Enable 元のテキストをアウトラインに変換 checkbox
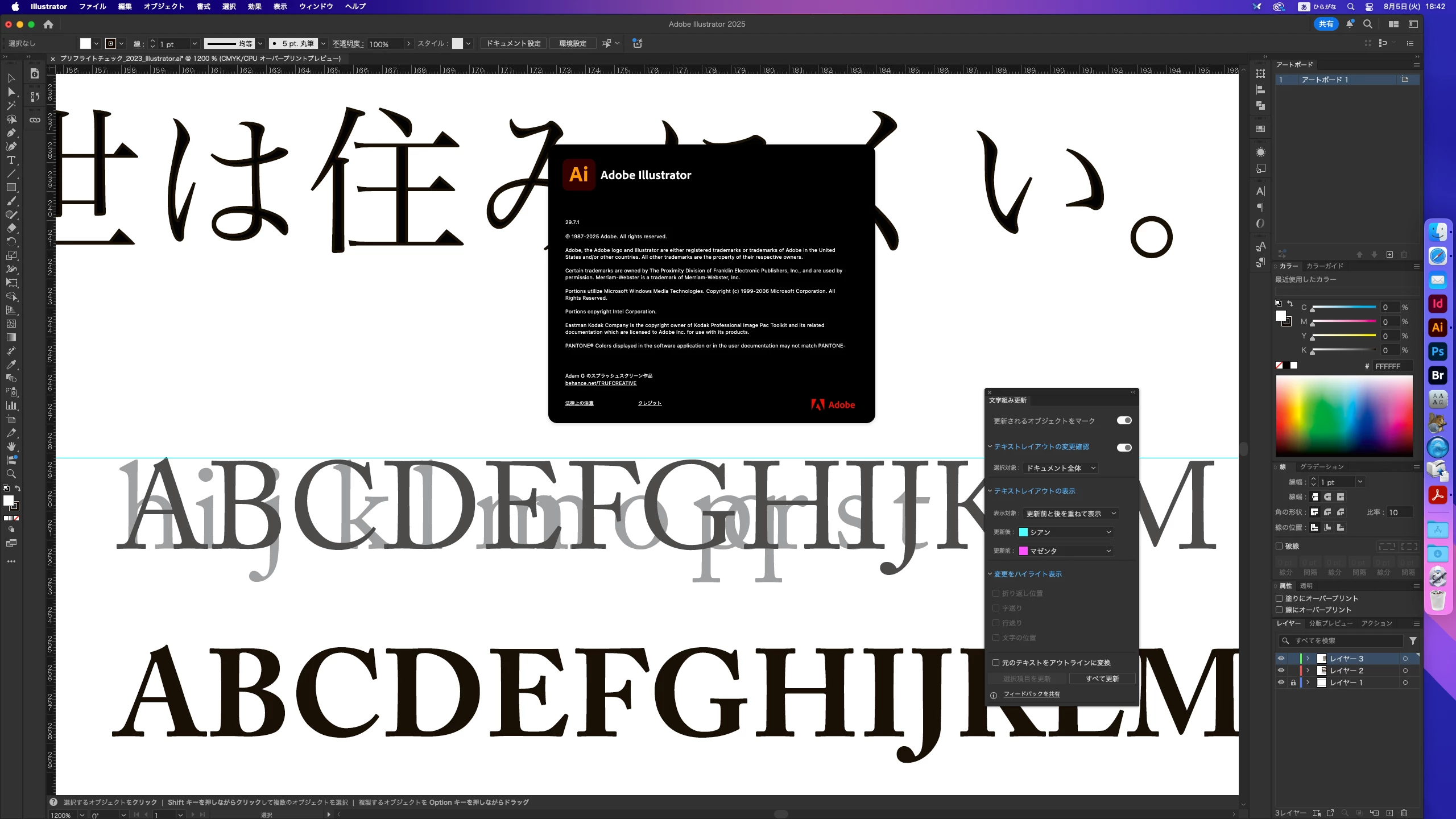This screenshot has width=1456, height=819. [x=996, y=663]
